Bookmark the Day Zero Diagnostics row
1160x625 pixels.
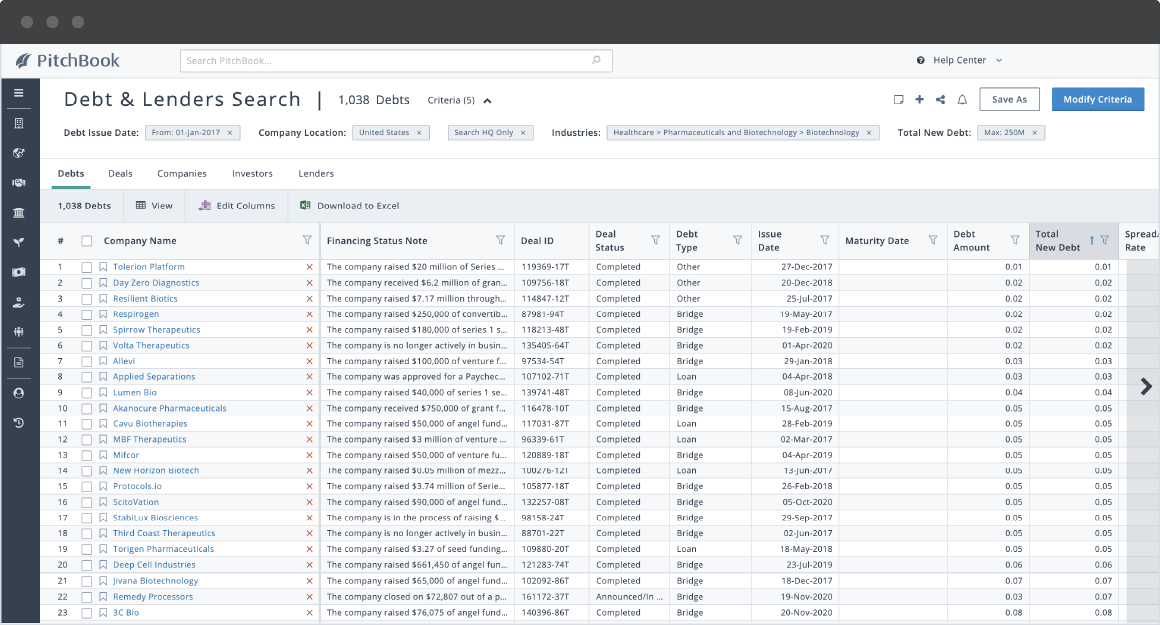[x=104, y=283]
